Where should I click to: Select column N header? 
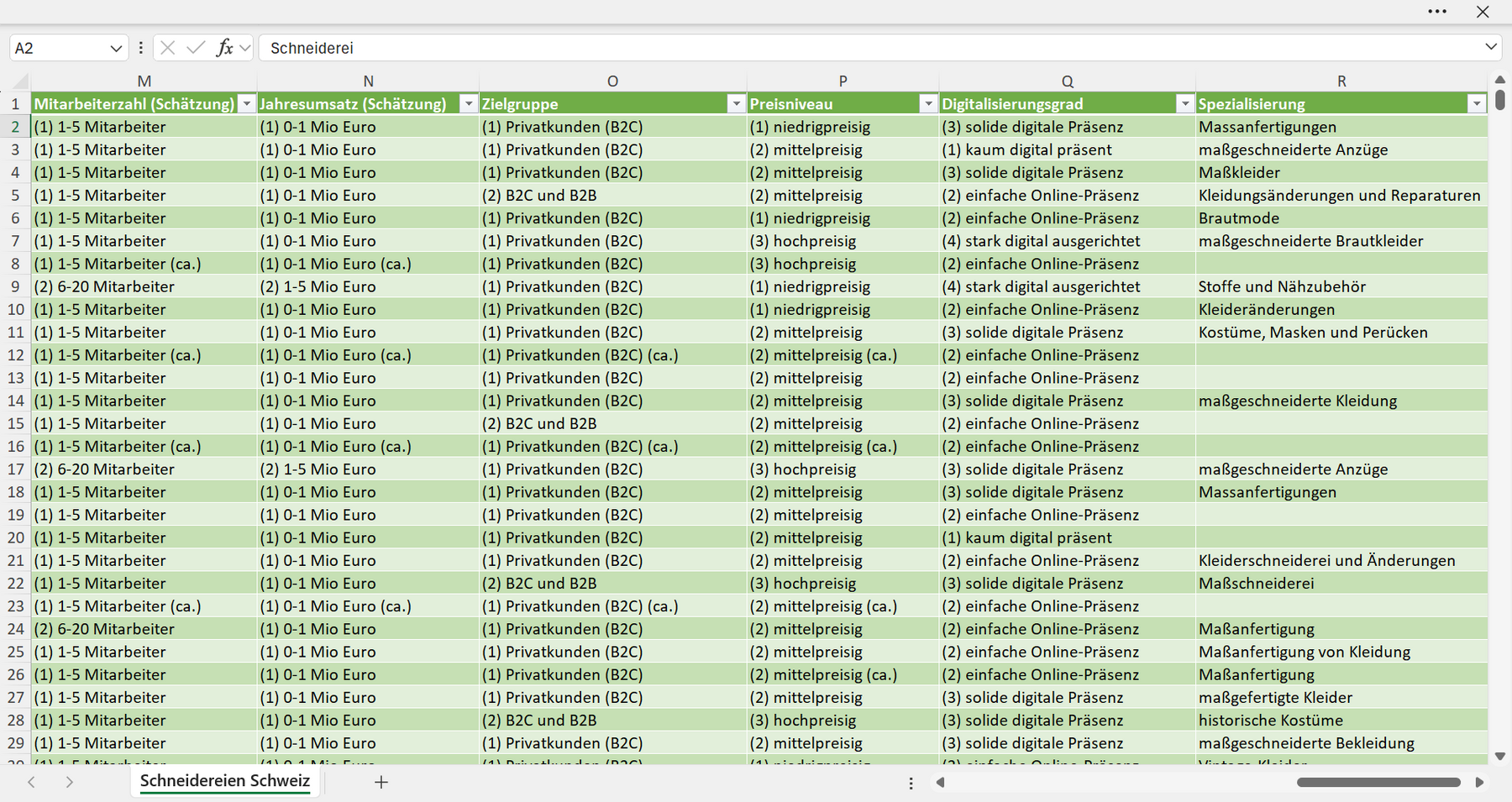point(368,81)
